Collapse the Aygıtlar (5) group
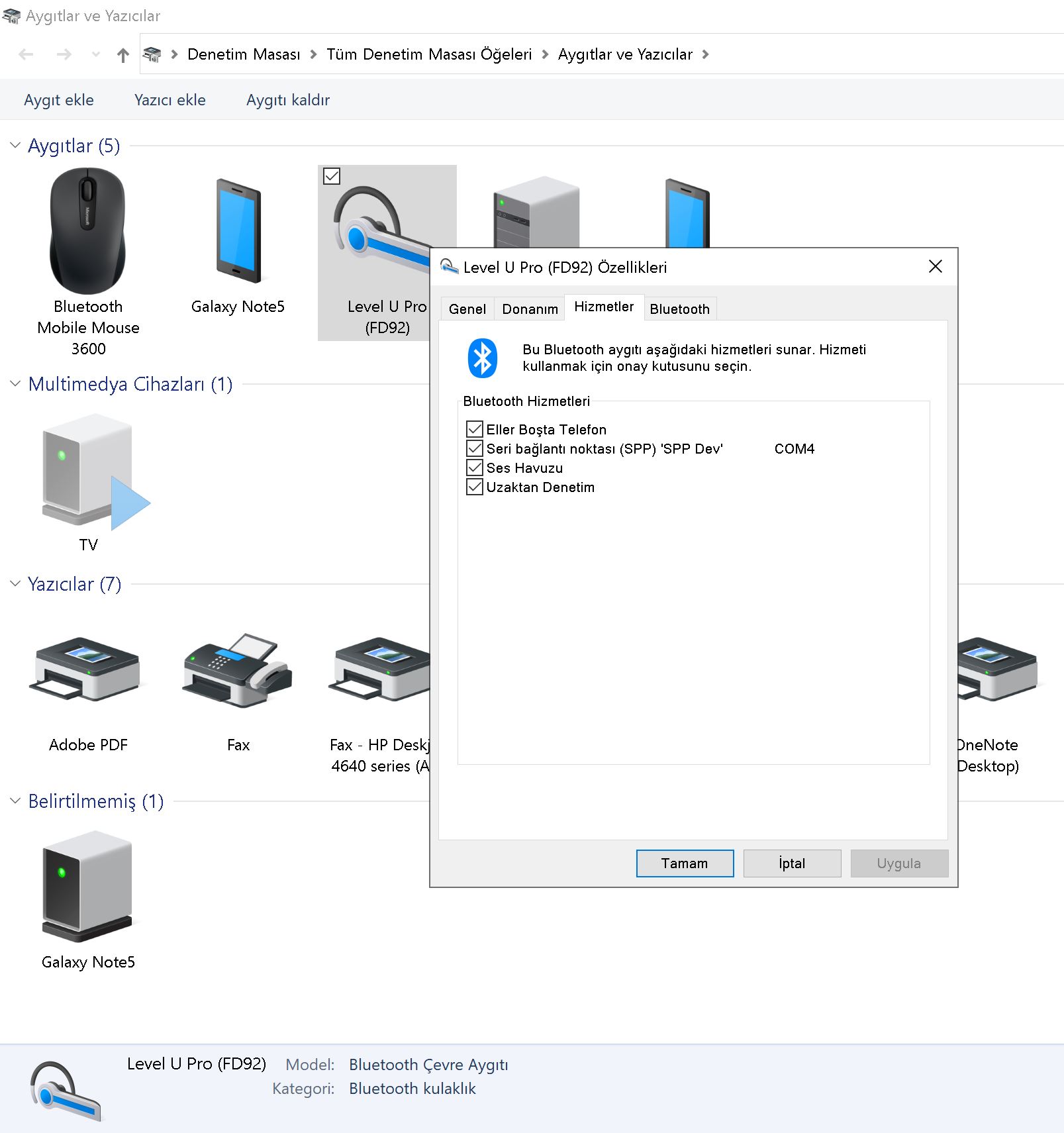 click(x=15, y=145)
